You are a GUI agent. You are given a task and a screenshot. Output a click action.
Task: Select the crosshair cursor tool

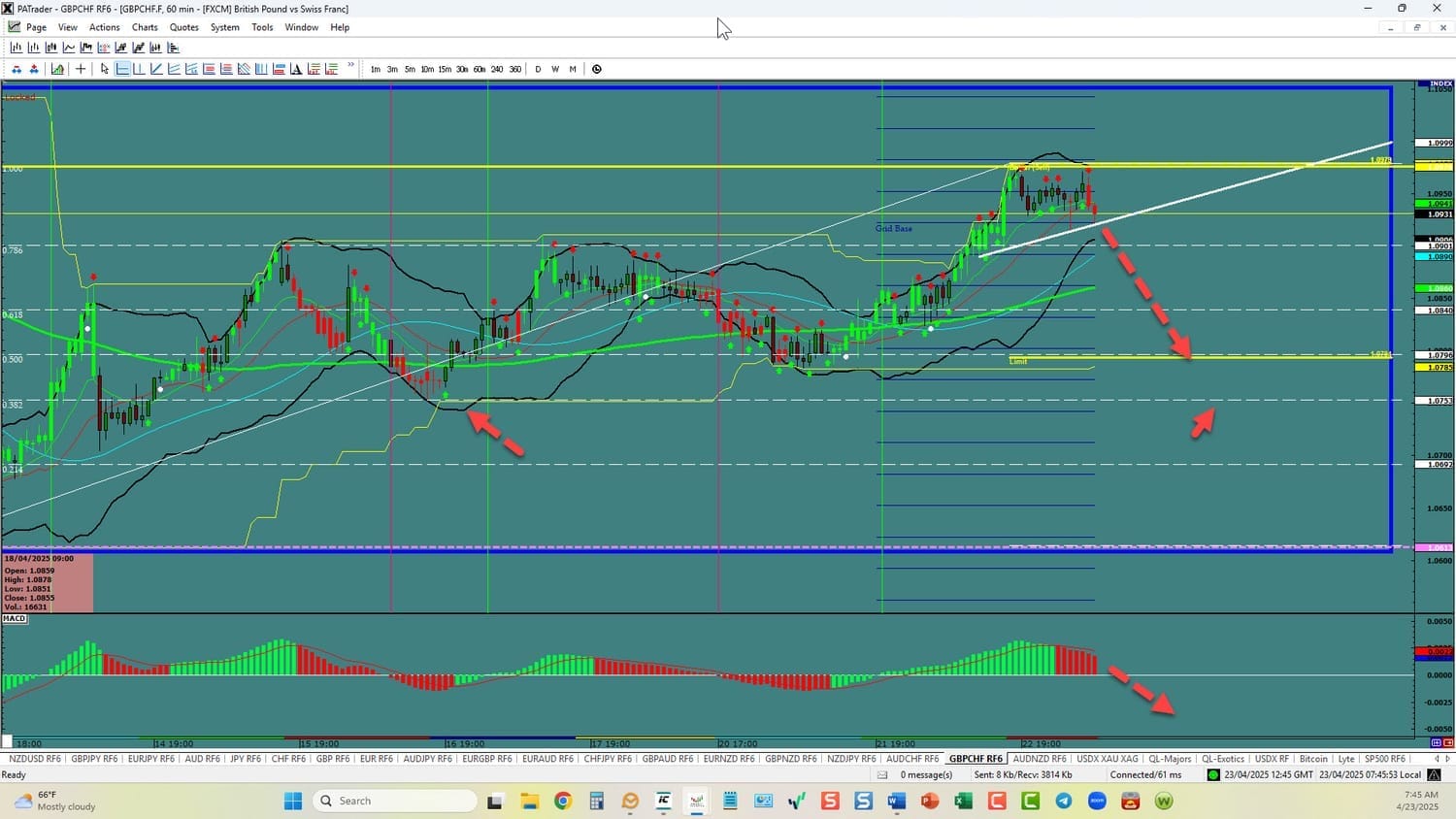(81, 69)
